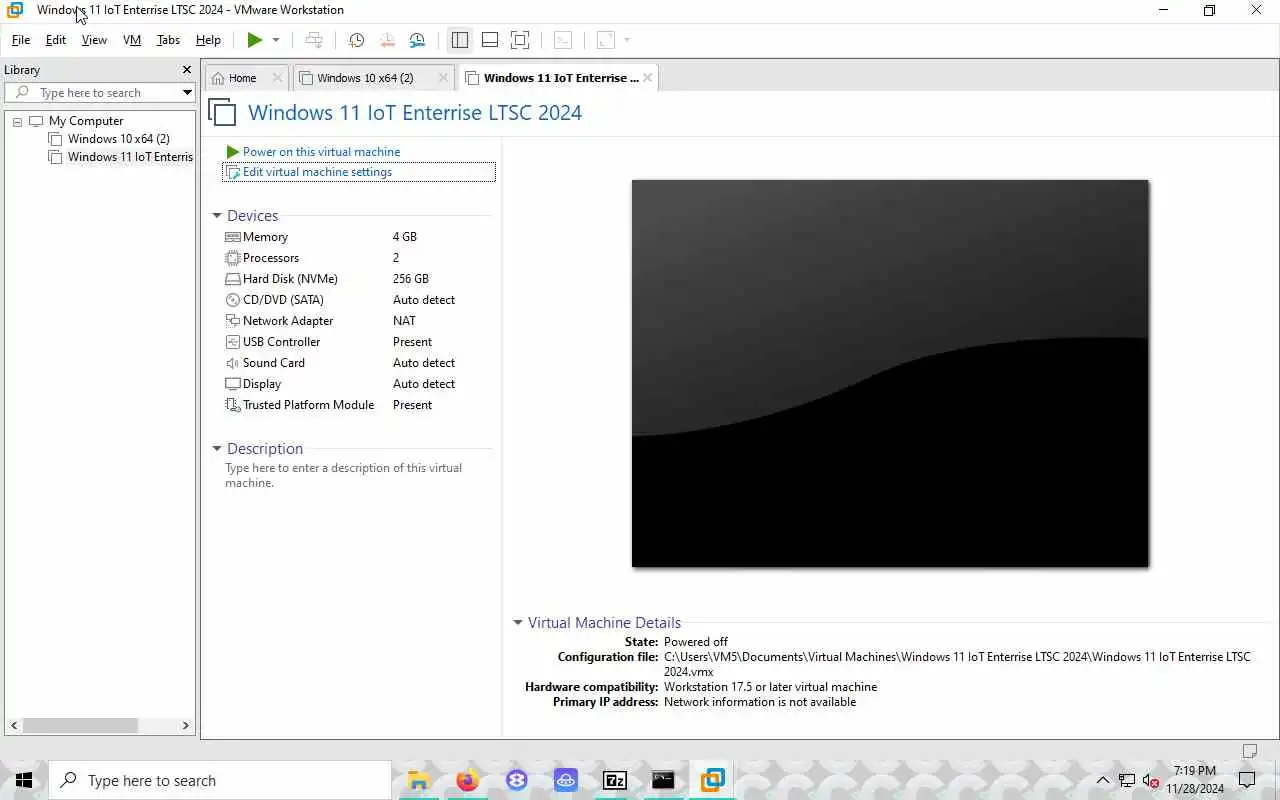Click the green Power On toolbar button
Viewport: 1280px width, 800px height.
pyautogui.click(x=255, y=40)
